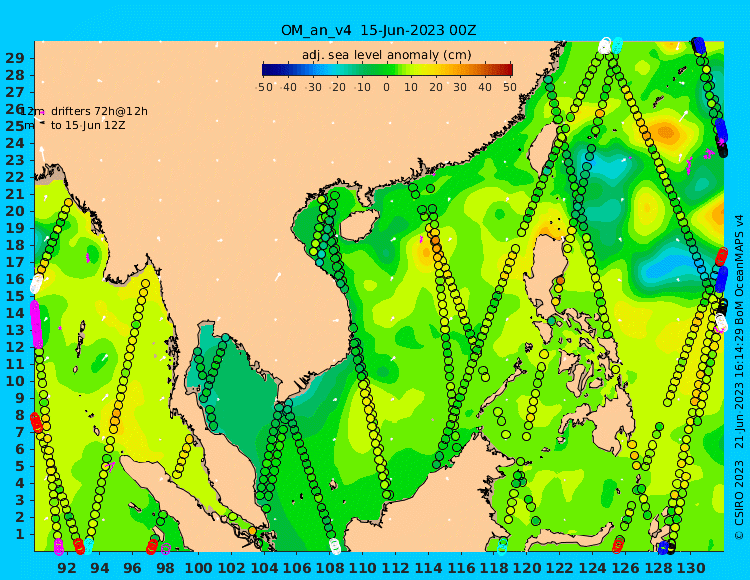Select the positive 30 colorbar tick label
Screen dimensions: 750x580
[460, 87]
